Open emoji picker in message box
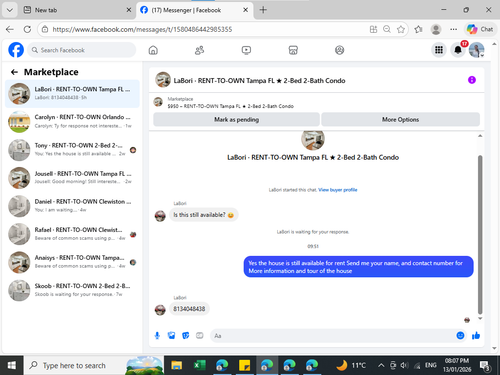 pos(460,335)
